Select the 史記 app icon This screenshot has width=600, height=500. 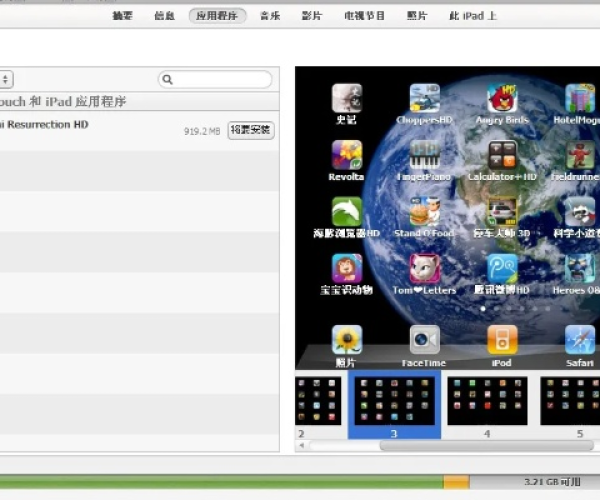[347, 98]
